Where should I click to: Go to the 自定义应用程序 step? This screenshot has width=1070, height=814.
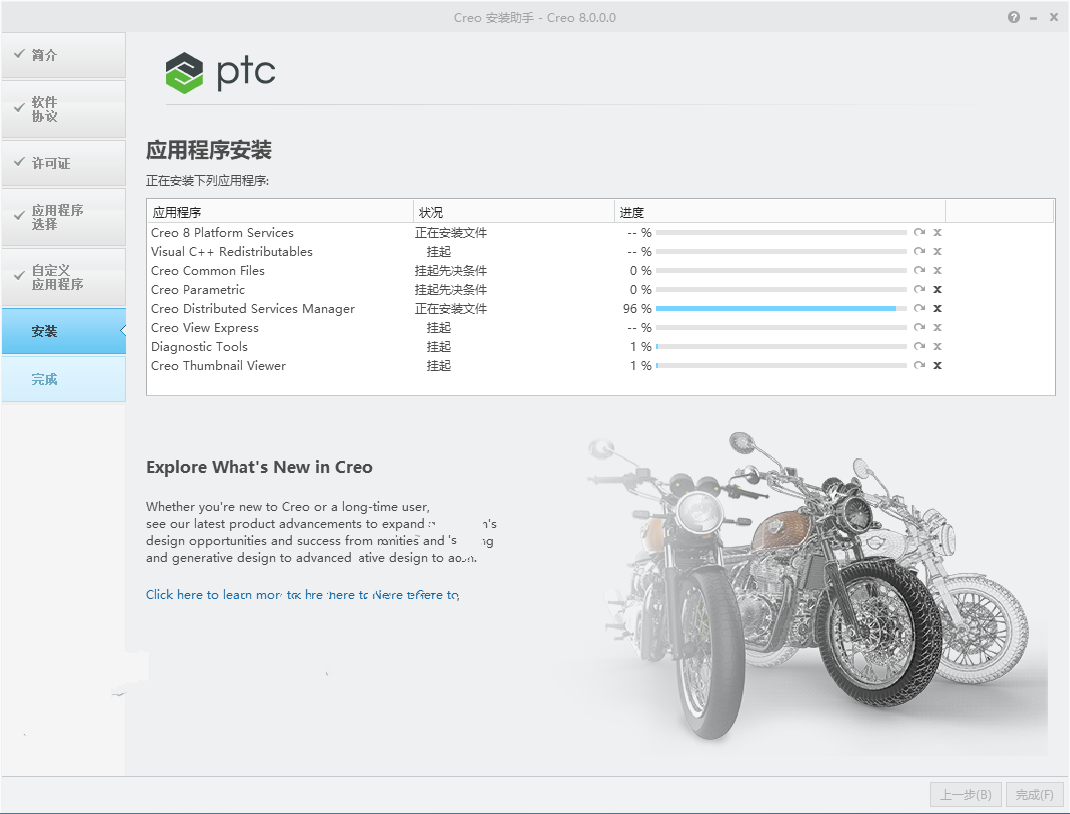[x=63, y=277]
